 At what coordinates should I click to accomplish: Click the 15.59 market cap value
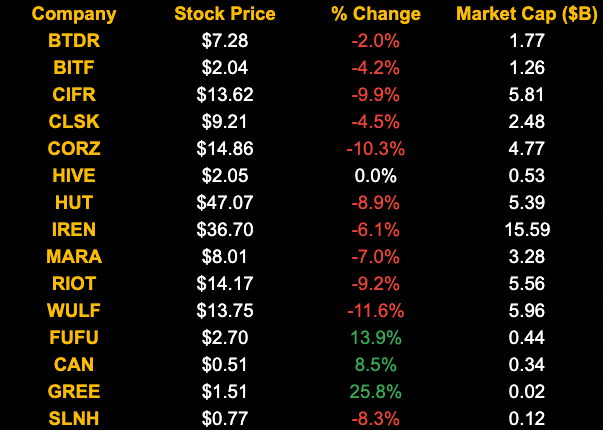(x=526, y=230)
